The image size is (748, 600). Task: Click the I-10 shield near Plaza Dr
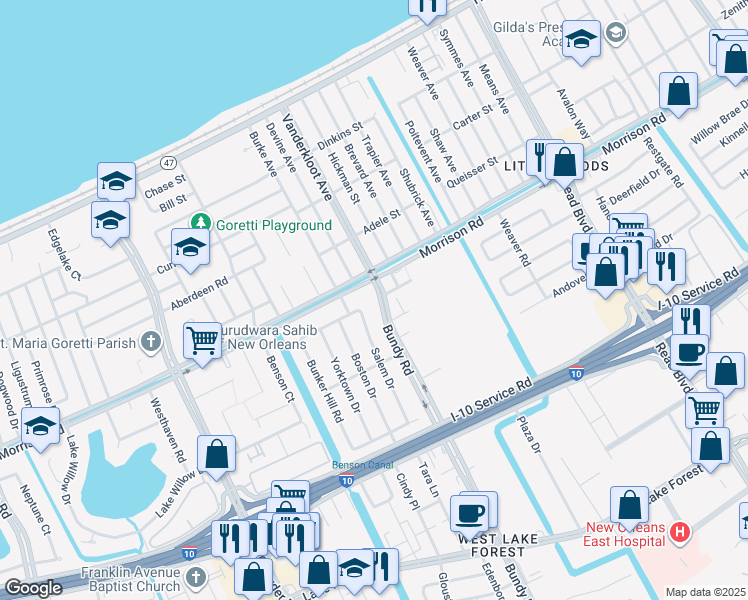pos(576,373)
